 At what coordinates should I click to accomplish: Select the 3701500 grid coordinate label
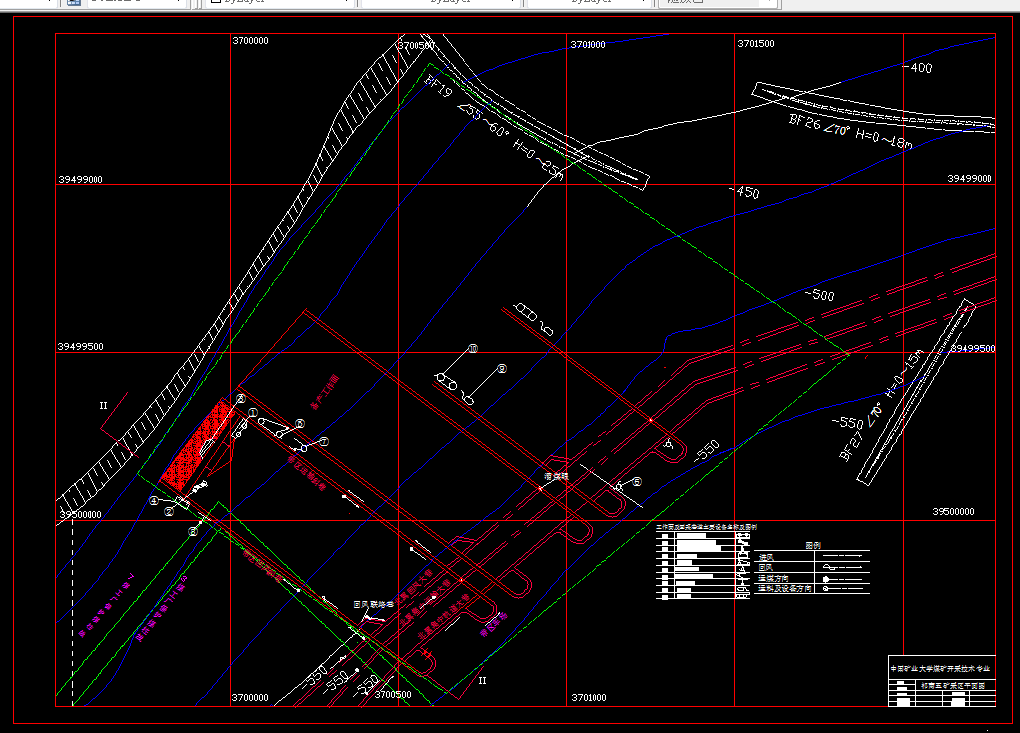[x=756, y=44]
